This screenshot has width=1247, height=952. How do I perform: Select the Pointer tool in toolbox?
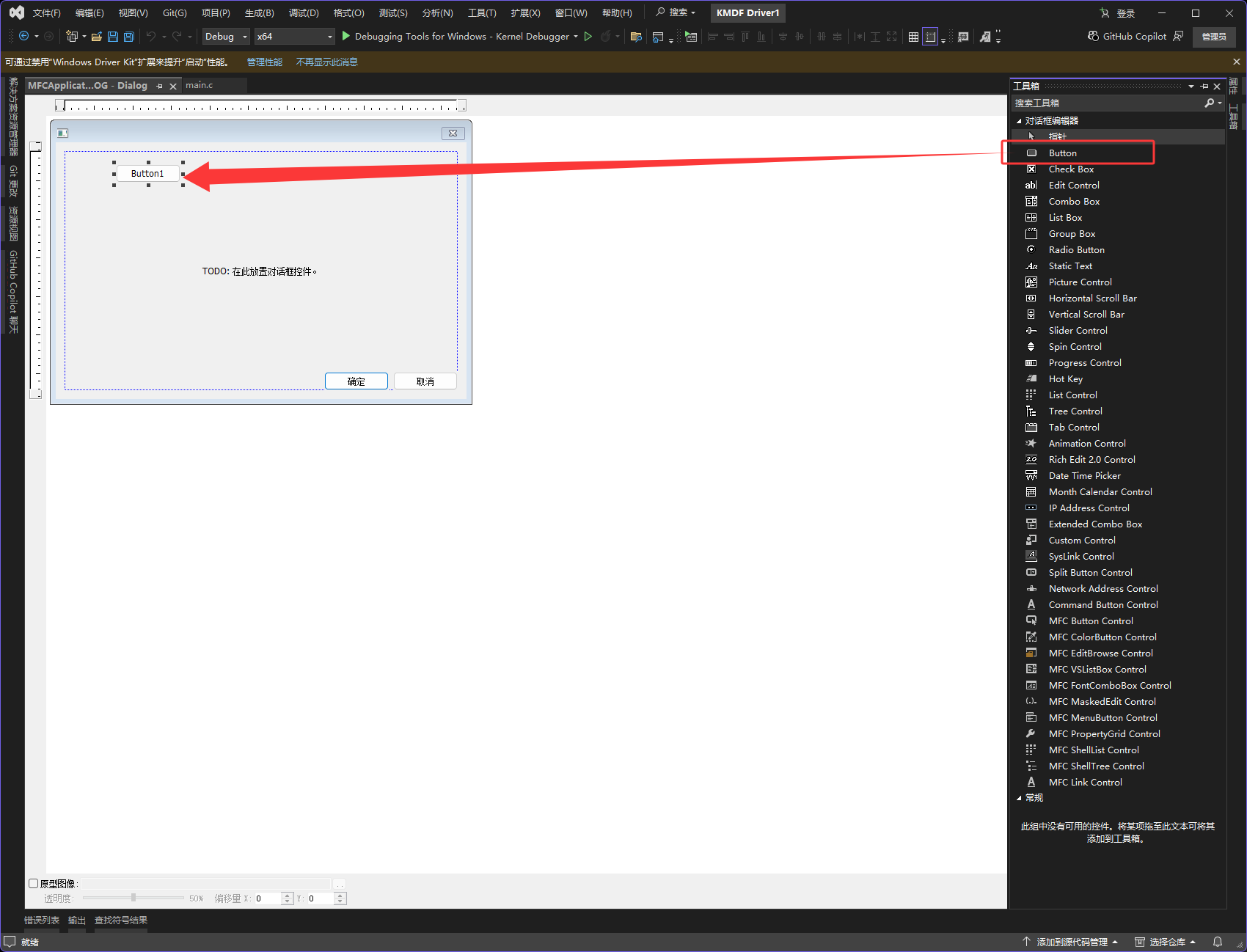(x=1118, y=136)
